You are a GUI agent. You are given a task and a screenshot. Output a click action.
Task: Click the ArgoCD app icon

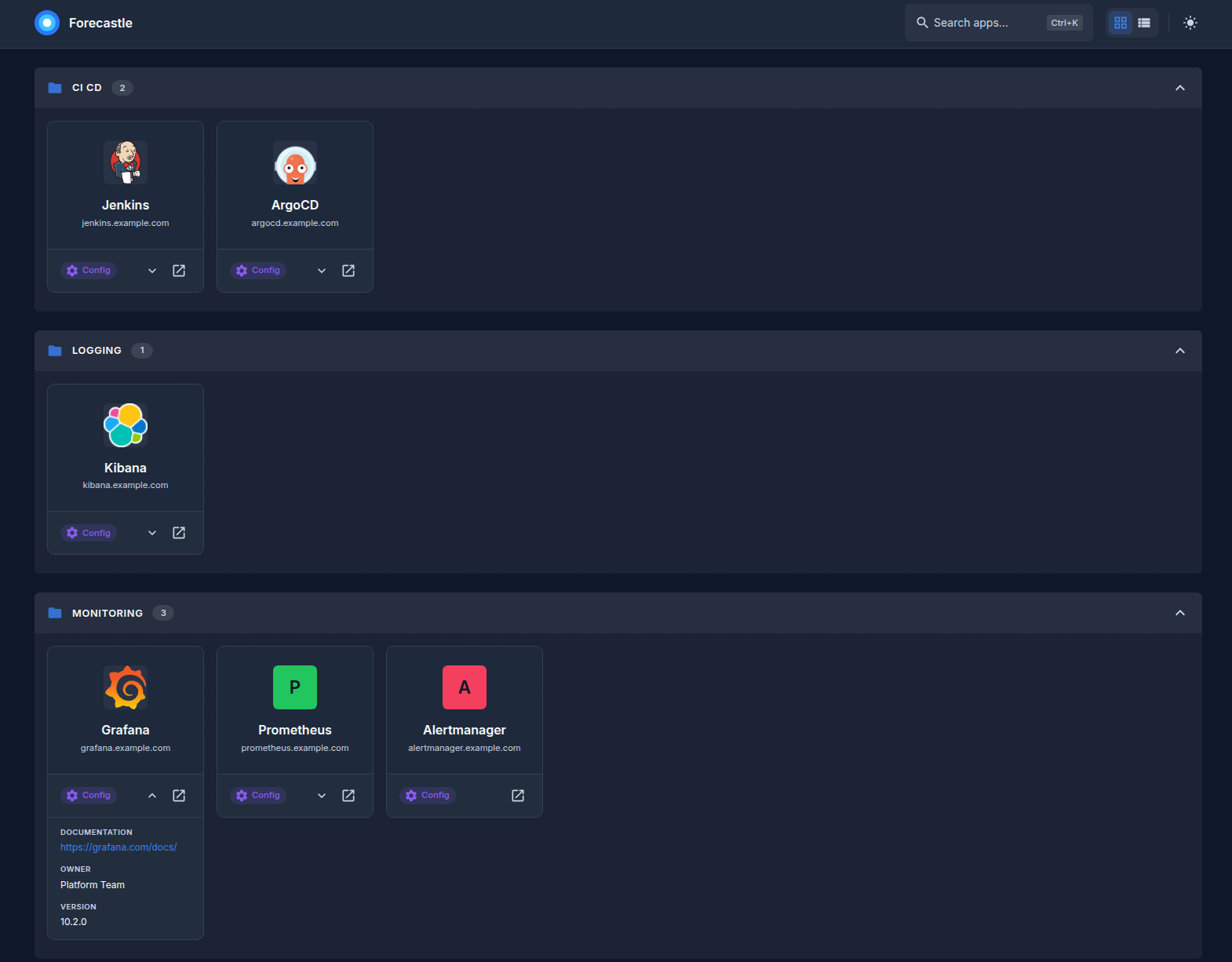295,162
